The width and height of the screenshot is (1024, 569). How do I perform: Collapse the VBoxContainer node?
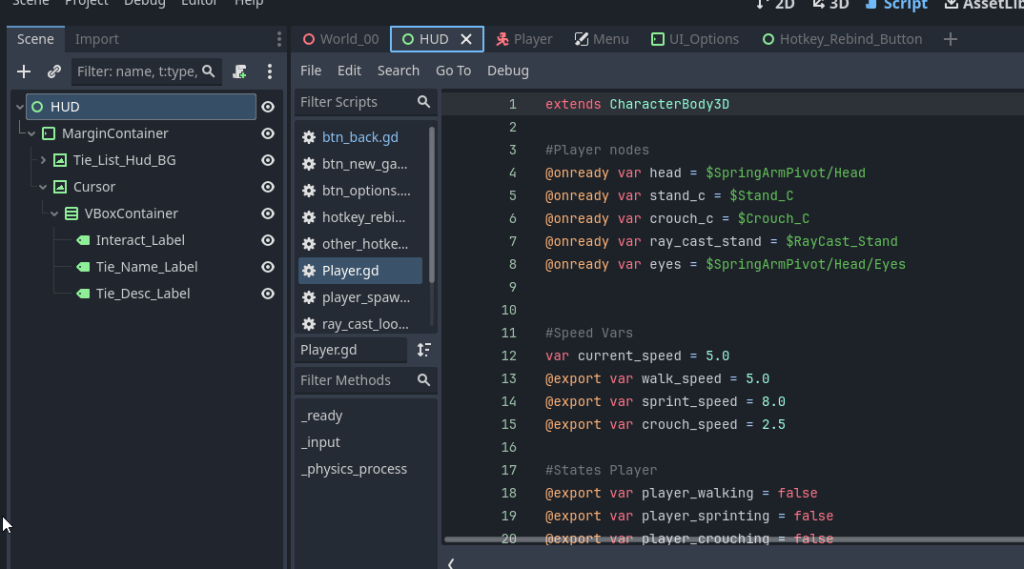[x=54, y=214]
